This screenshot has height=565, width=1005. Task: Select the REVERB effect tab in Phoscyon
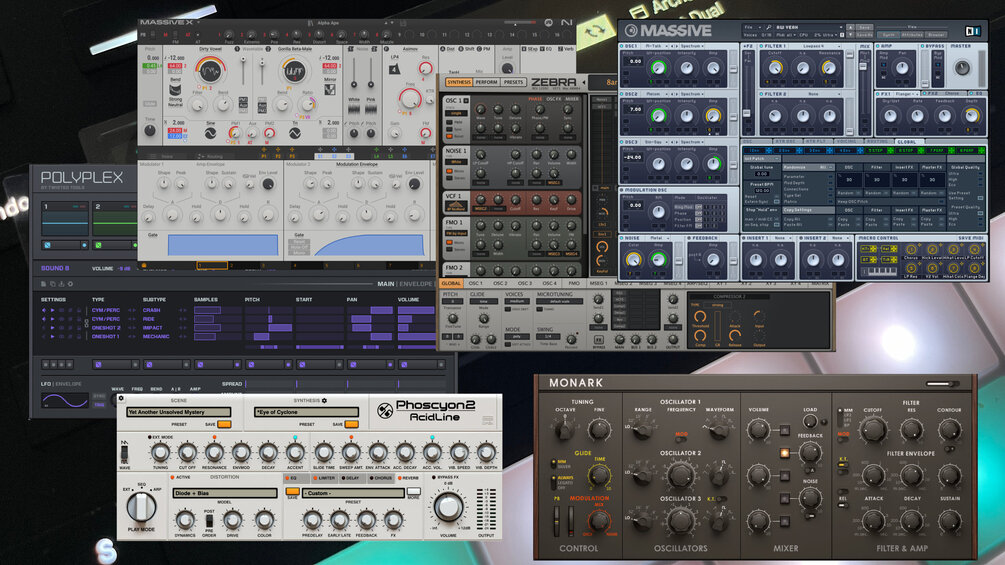(408, 478)
